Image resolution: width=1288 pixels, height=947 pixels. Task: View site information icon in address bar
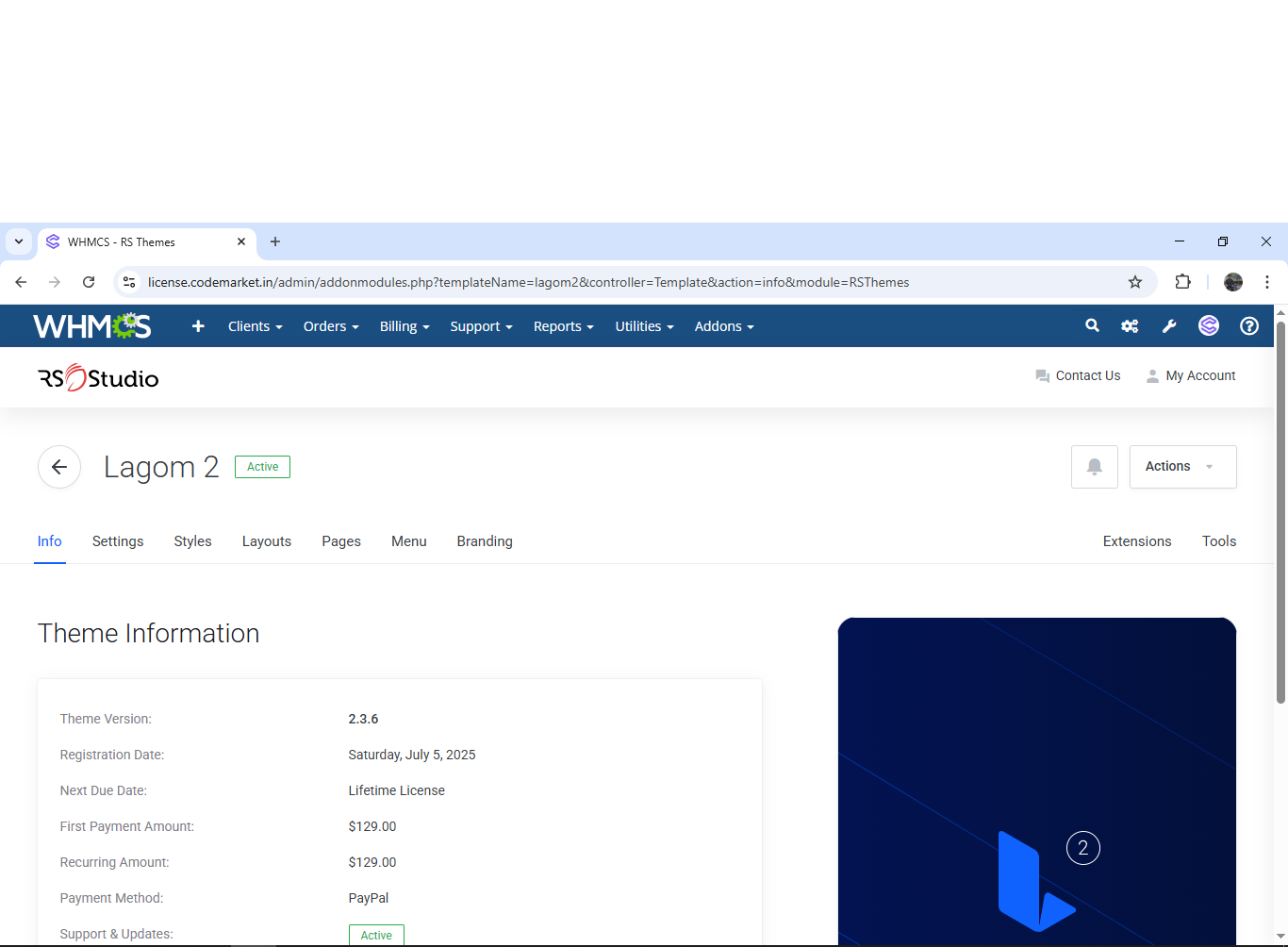pos(129,282)
